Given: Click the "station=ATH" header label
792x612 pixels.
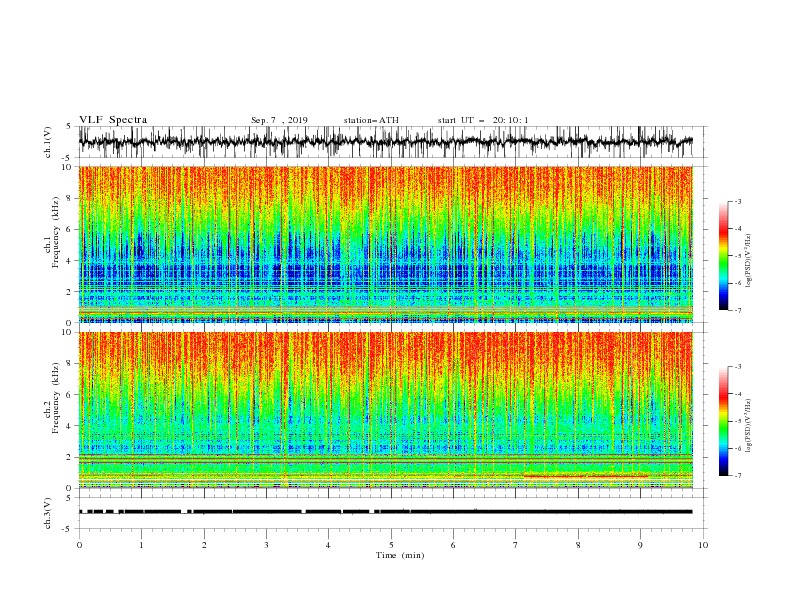Looking at the screenshot, I should point(371,120).
